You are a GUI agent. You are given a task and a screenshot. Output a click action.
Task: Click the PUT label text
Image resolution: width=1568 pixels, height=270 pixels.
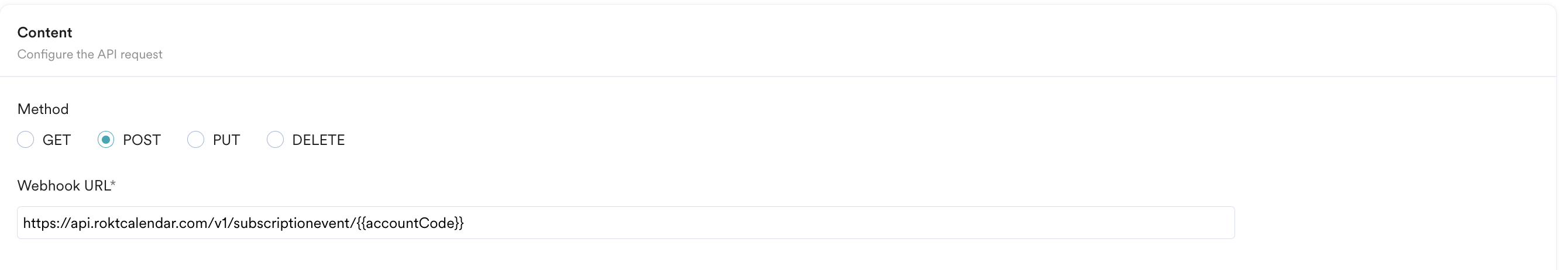[x=226, y=140]
